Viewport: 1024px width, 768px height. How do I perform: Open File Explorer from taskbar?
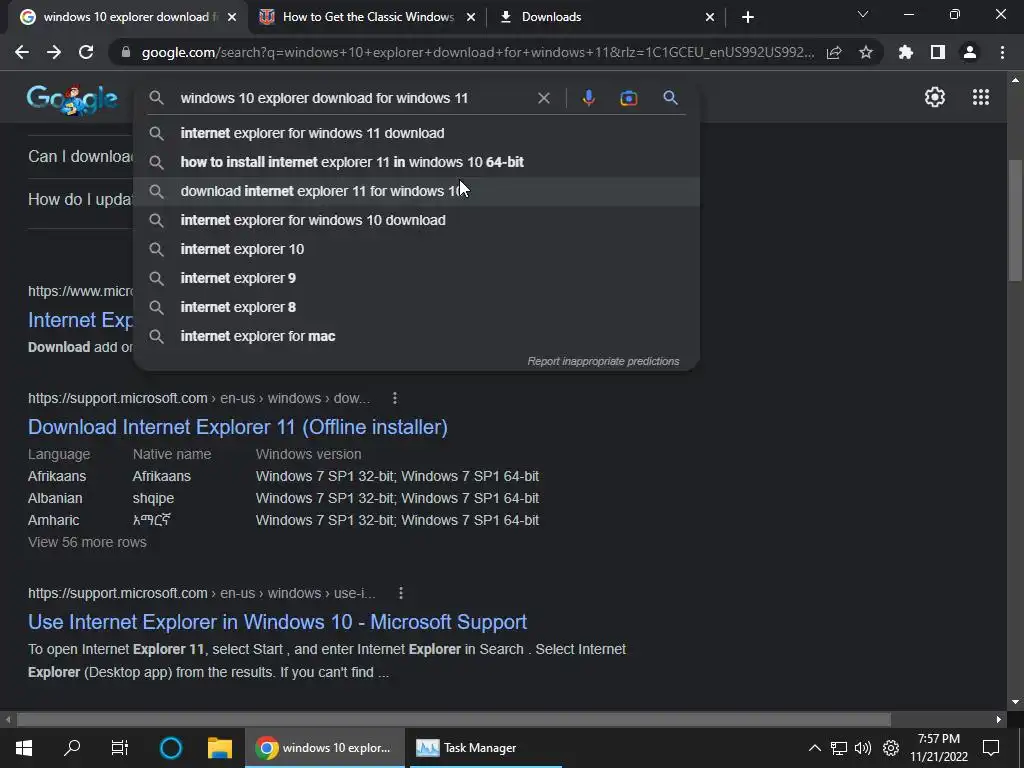[x=220, y=748]
